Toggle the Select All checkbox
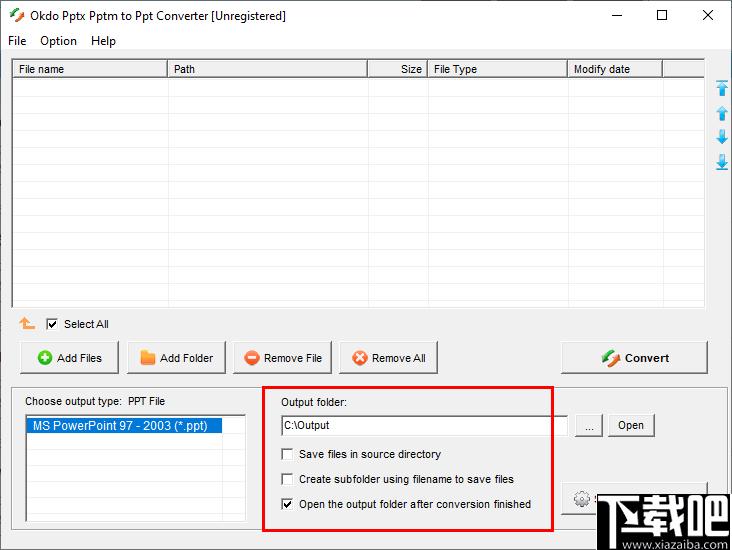This screenshot has height=550, width=732. (52, 324)
